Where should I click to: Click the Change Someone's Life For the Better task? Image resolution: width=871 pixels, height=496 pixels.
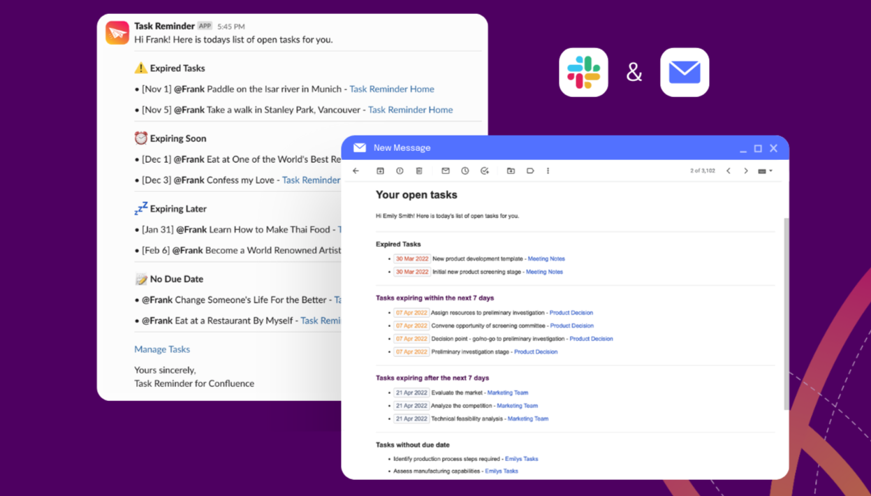click(251, 300)
